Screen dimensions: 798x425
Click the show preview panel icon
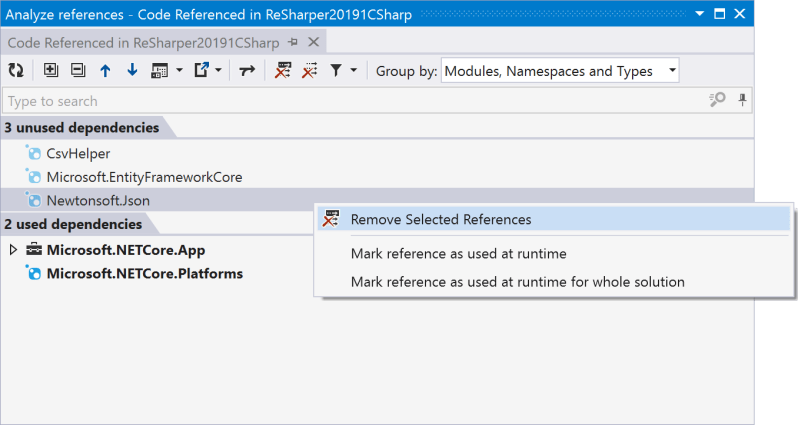point(159,70)
